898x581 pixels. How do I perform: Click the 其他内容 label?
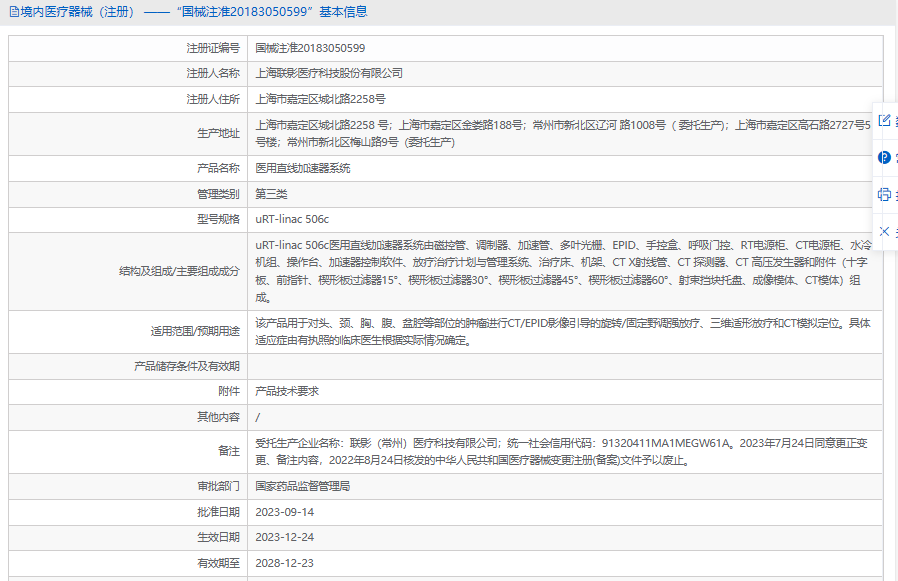(x=218, y=417)
